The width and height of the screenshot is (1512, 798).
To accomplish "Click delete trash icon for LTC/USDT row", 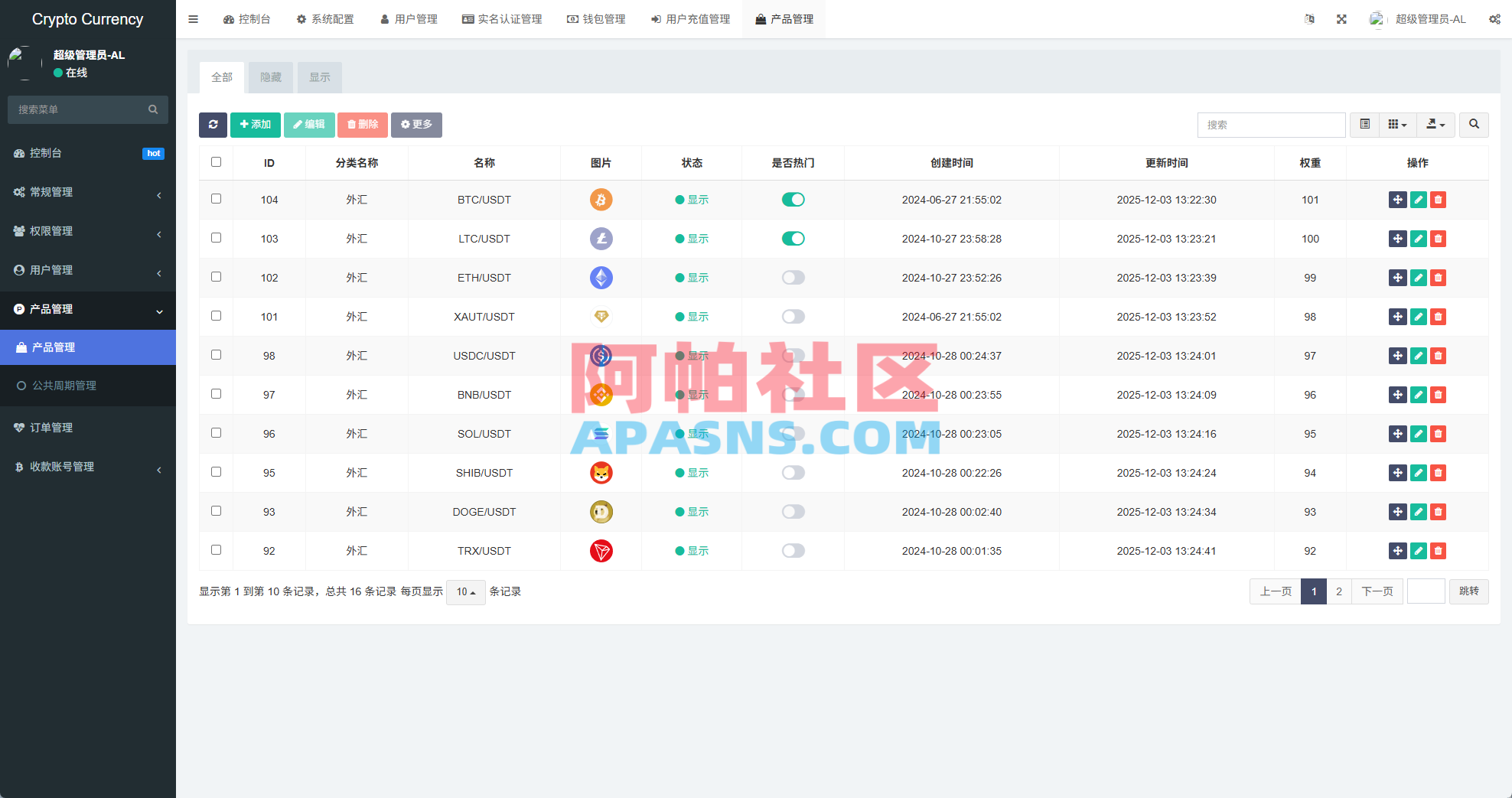I will coord(1438,239).
